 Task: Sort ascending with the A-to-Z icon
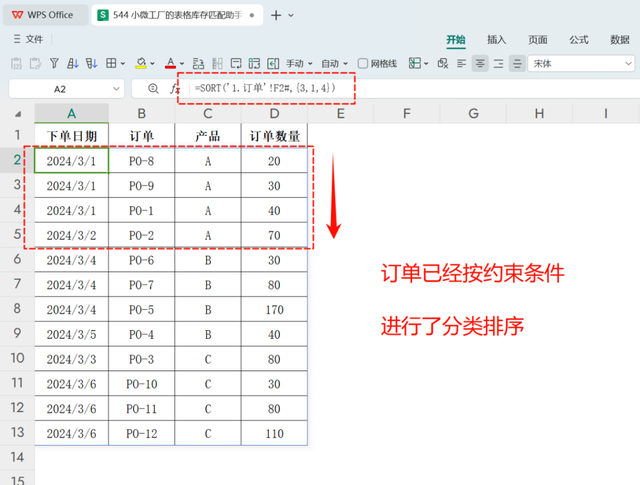coord(73,63)
